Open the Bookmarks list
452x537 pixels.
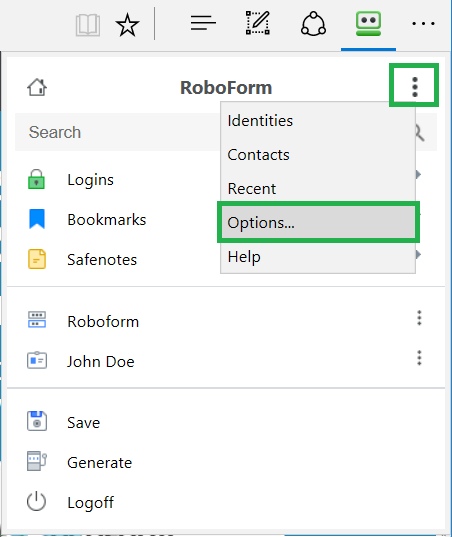[107, 220]
